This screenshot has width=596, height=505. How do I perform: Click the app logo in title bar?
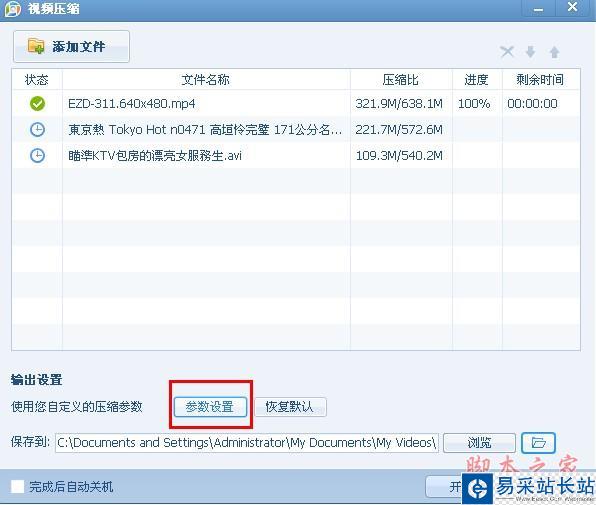click(13, 8)
